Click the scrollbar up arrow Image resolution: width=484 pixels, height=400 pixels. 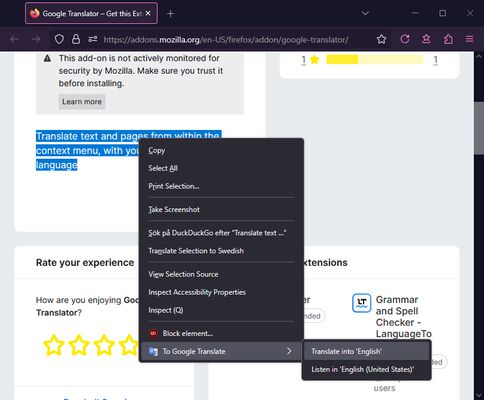479,56
